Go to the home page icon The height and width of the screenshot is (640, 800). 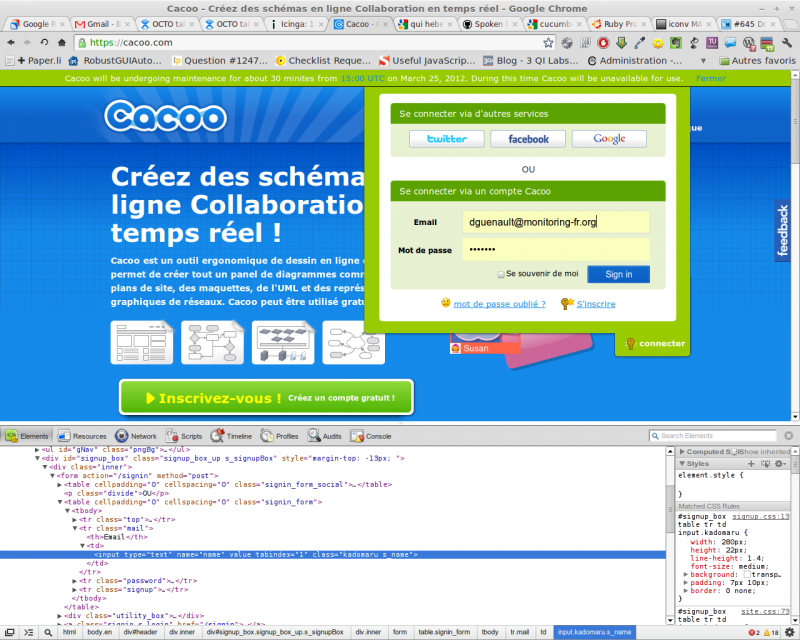[x=62, y=42]
